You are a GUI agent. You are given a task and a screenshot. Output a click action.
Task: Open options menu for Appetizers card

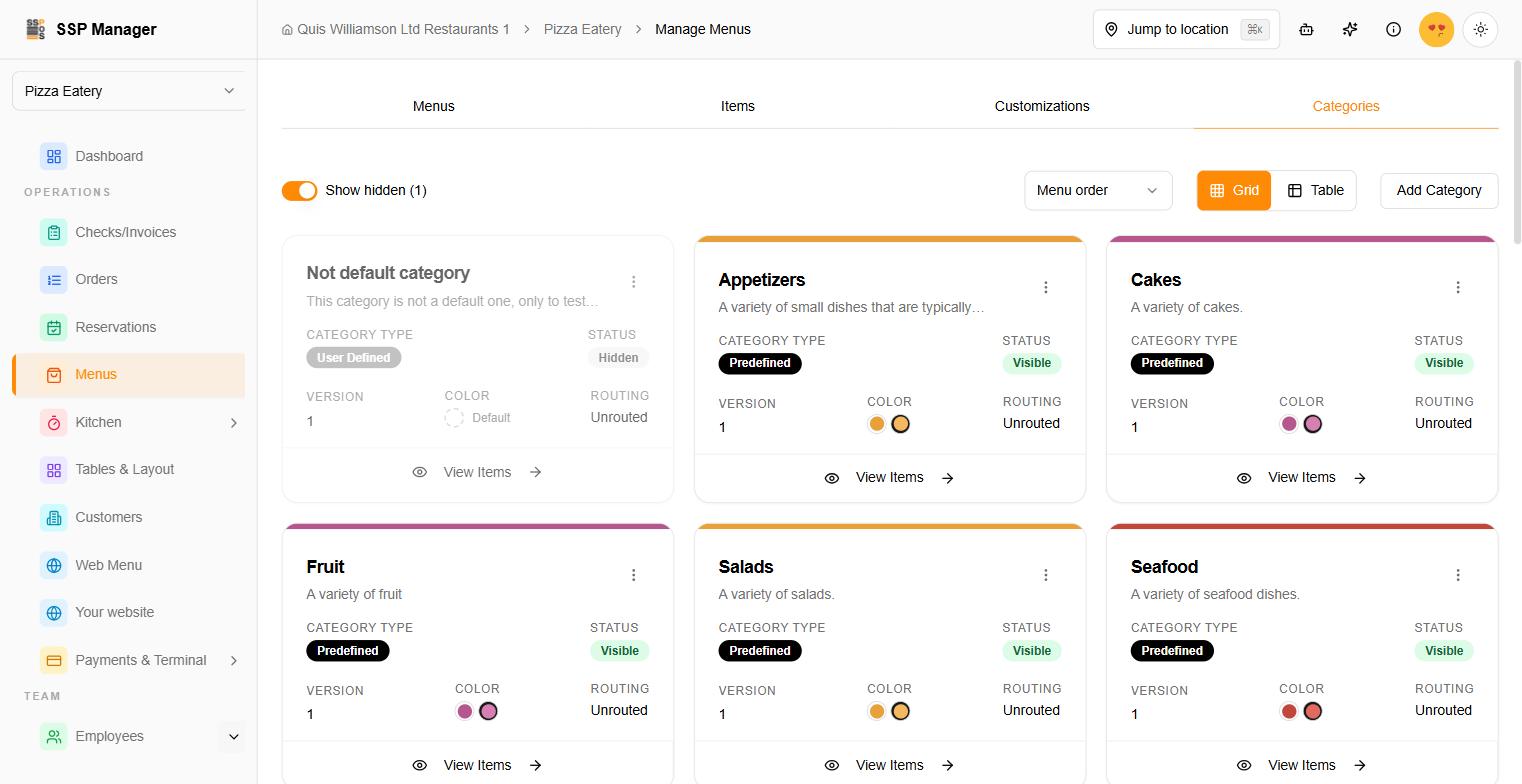point(1046,288)
